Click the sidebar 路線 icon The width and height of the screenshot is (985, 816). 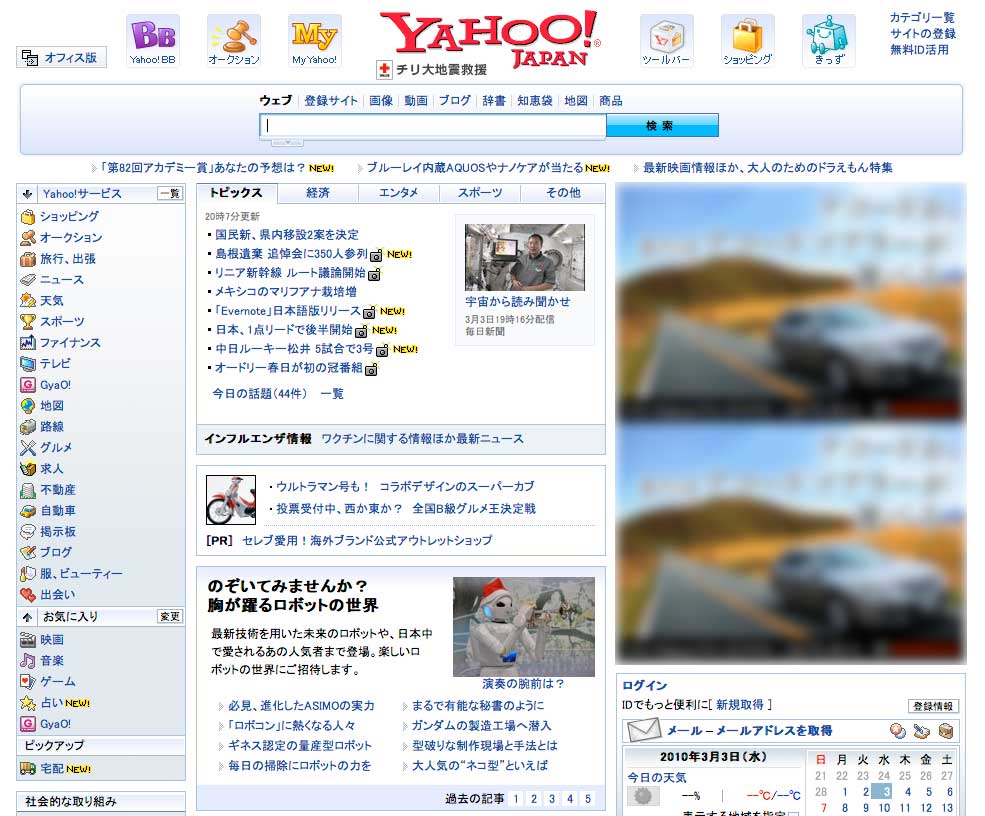[28, 427]
